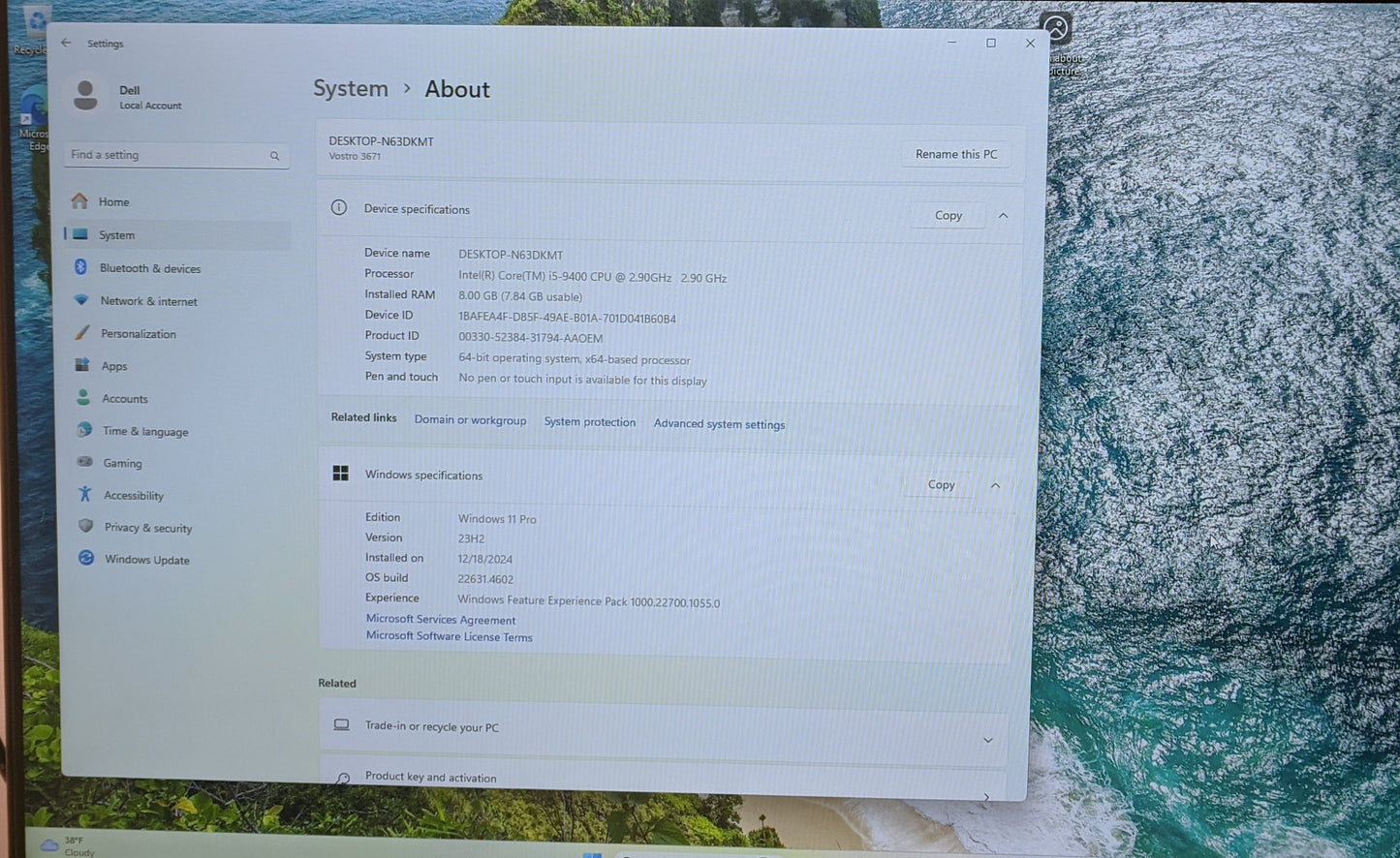The height and width of the screenshot is (858, 1400).
Task: Click the Accessibility figure icon
Action: (85, 494)
